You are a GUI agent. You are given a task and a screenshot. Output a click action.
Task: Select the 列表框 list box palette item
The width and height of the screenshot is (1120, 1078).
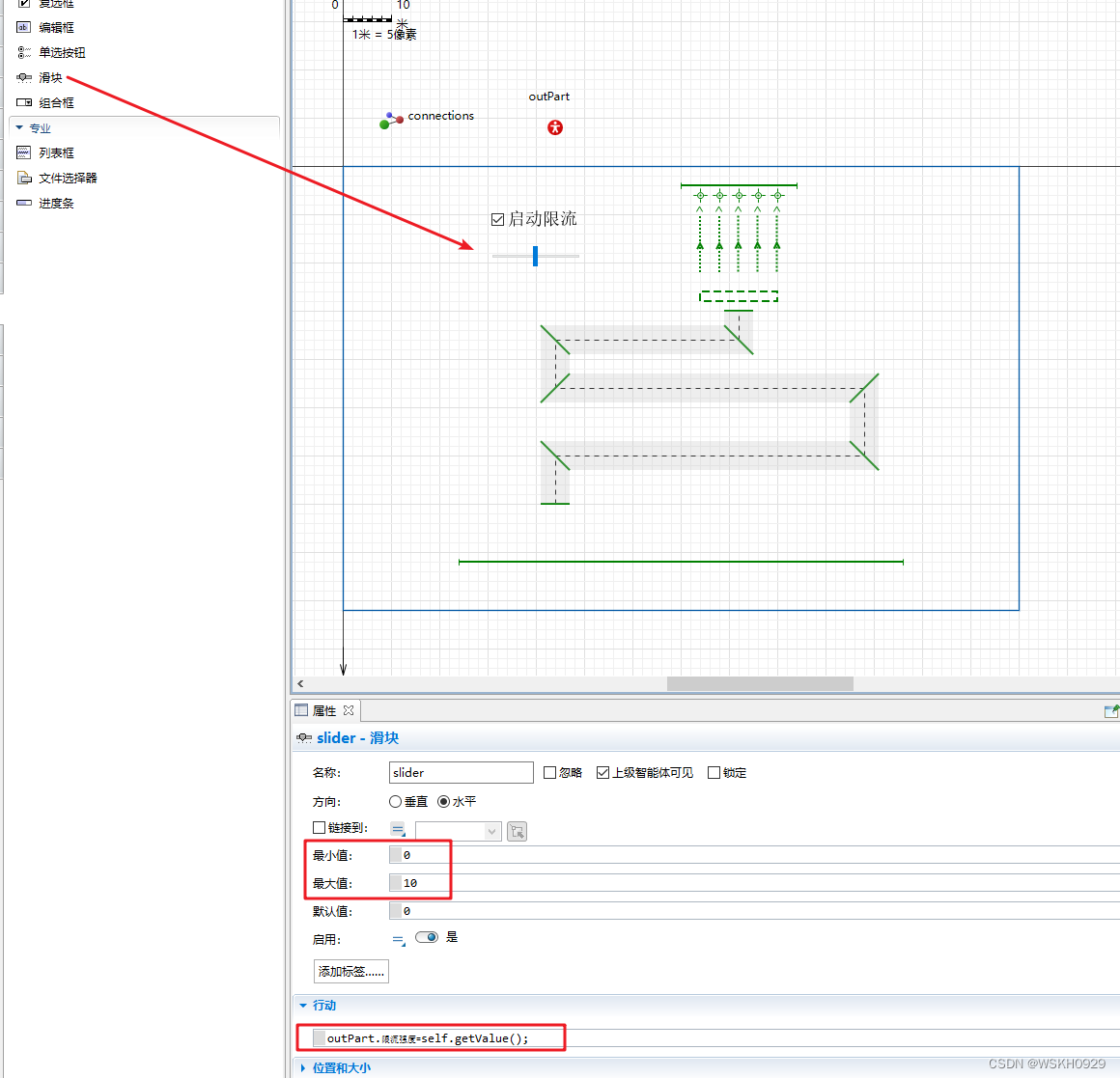click(x=45, y=152)
